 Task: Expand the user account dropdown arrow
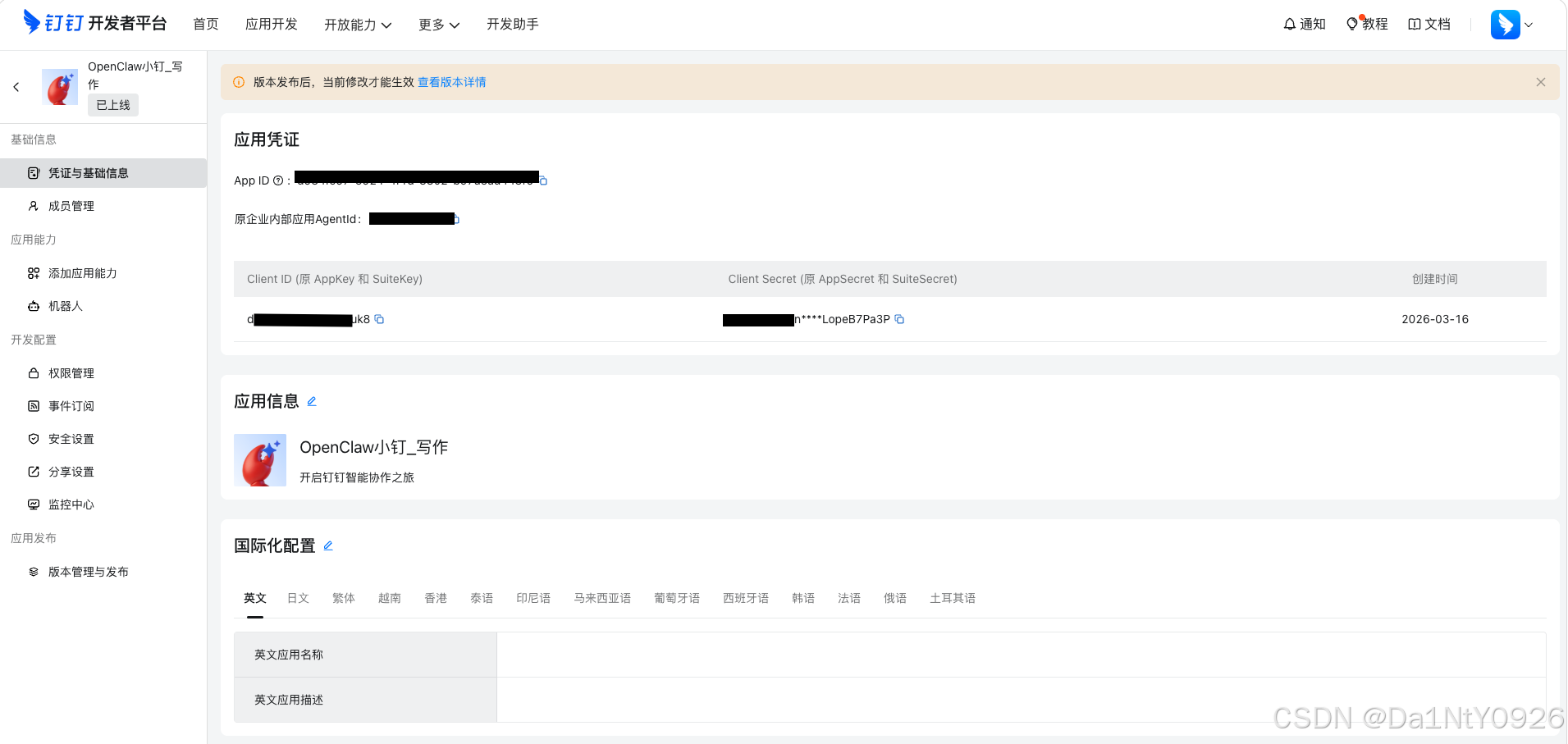coord(1529,25)
